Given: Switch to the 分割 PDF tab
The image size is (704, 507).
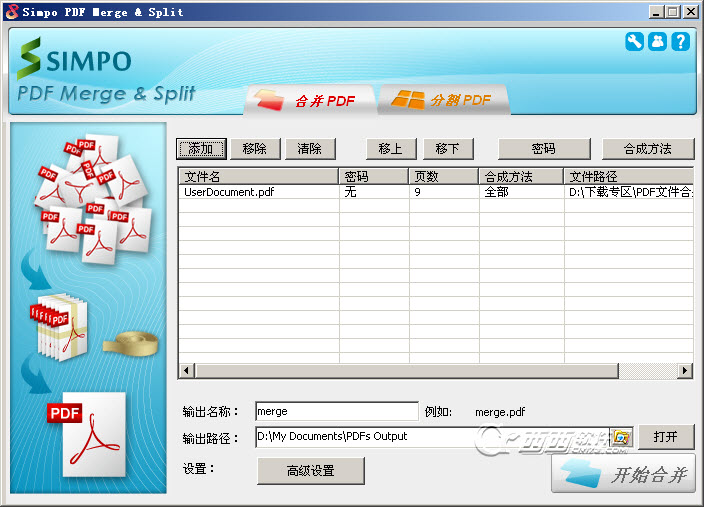Looking at the screenshot, I should (x=444, y=100).
